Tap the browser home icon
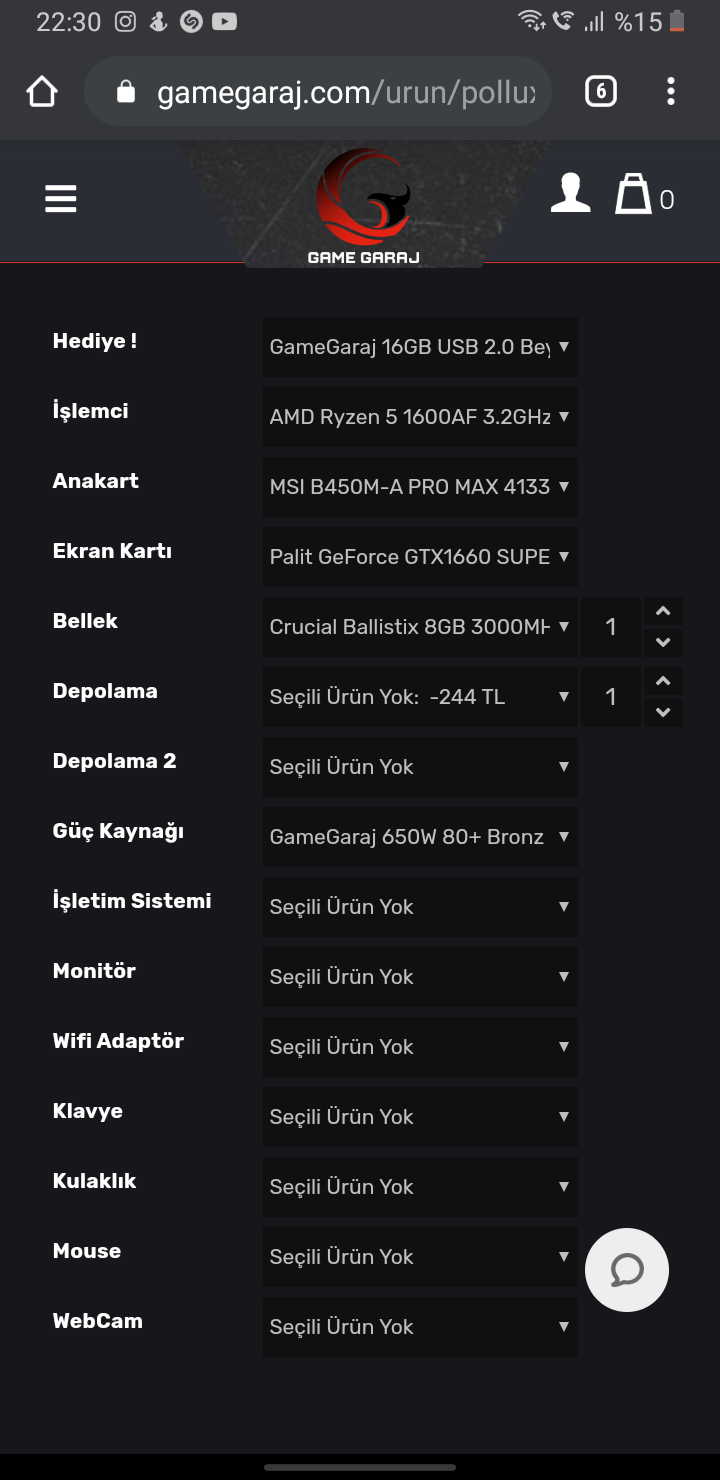The height and width of the screenshot is (1480, 720). (x=42, y=92)
